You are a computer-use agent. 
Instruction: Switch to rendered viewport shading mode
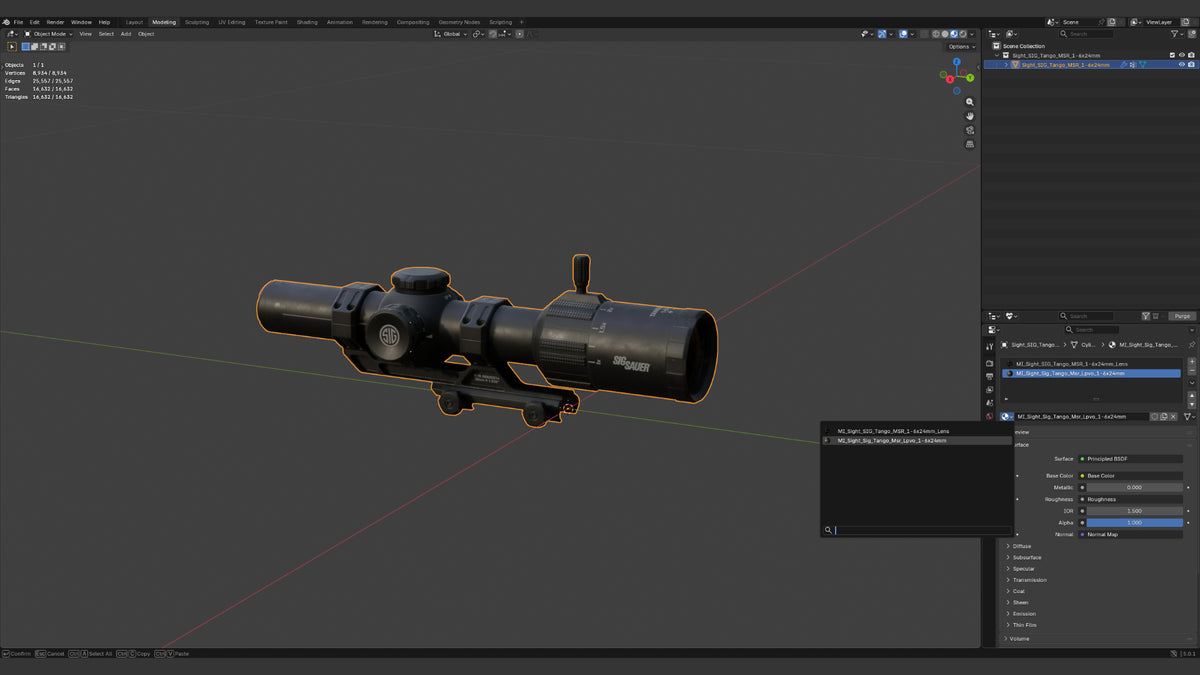965,34
